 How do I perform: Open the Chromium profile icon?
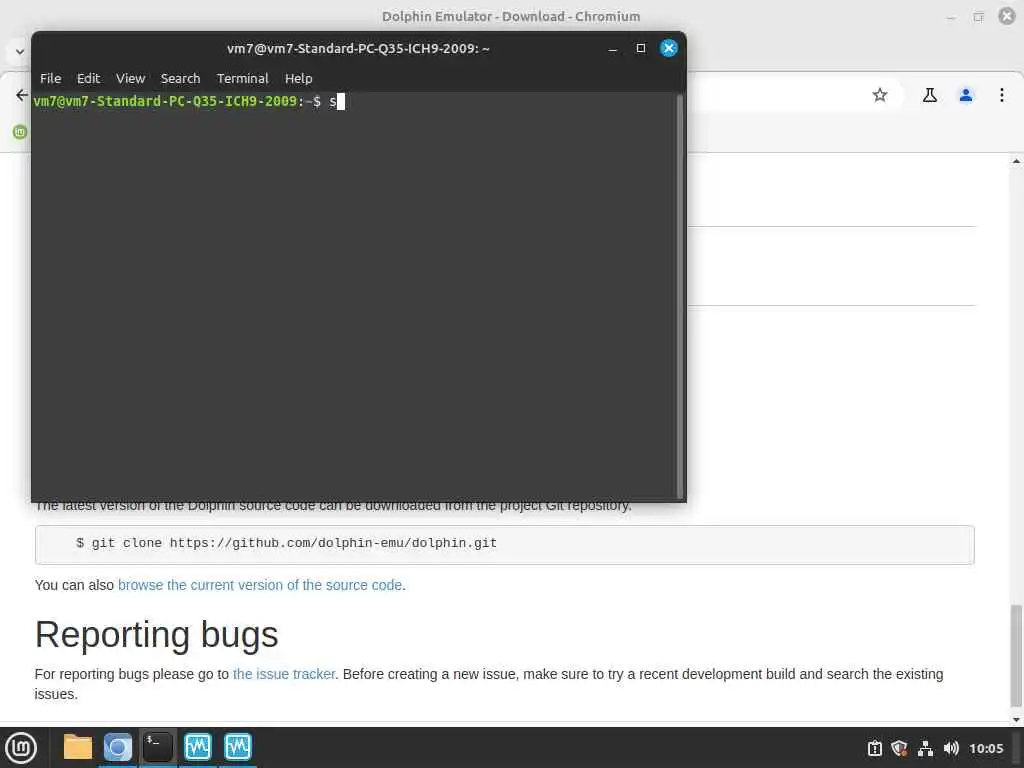[x=965, y=95]
